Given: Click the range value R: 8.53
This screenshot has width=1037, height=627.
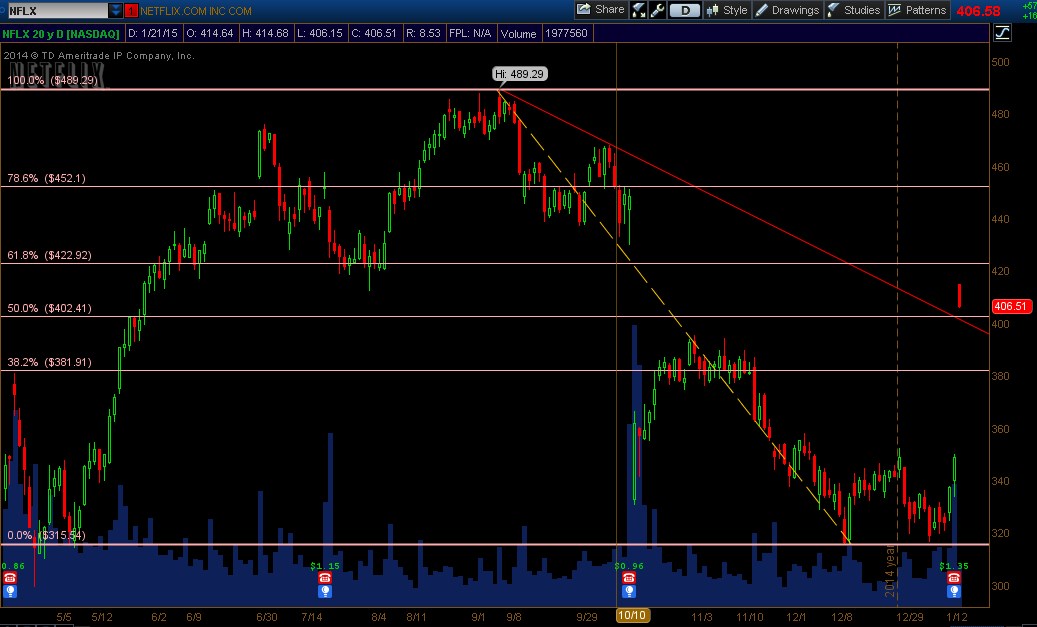Looking at the screenshot, I should coord(423,33).
